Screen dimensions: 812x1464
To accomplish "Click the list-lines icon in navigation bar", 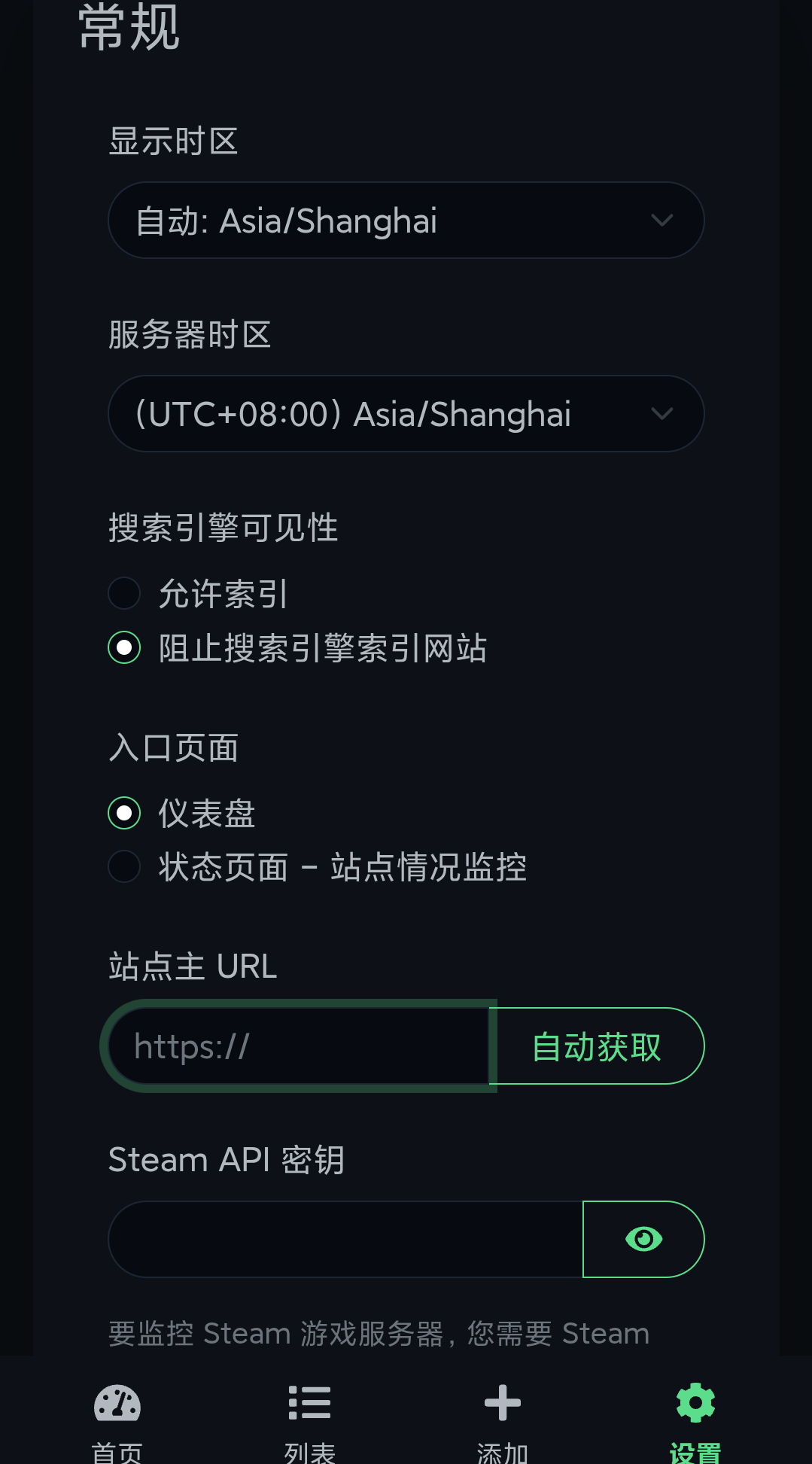I will (x=309, y=1402).
